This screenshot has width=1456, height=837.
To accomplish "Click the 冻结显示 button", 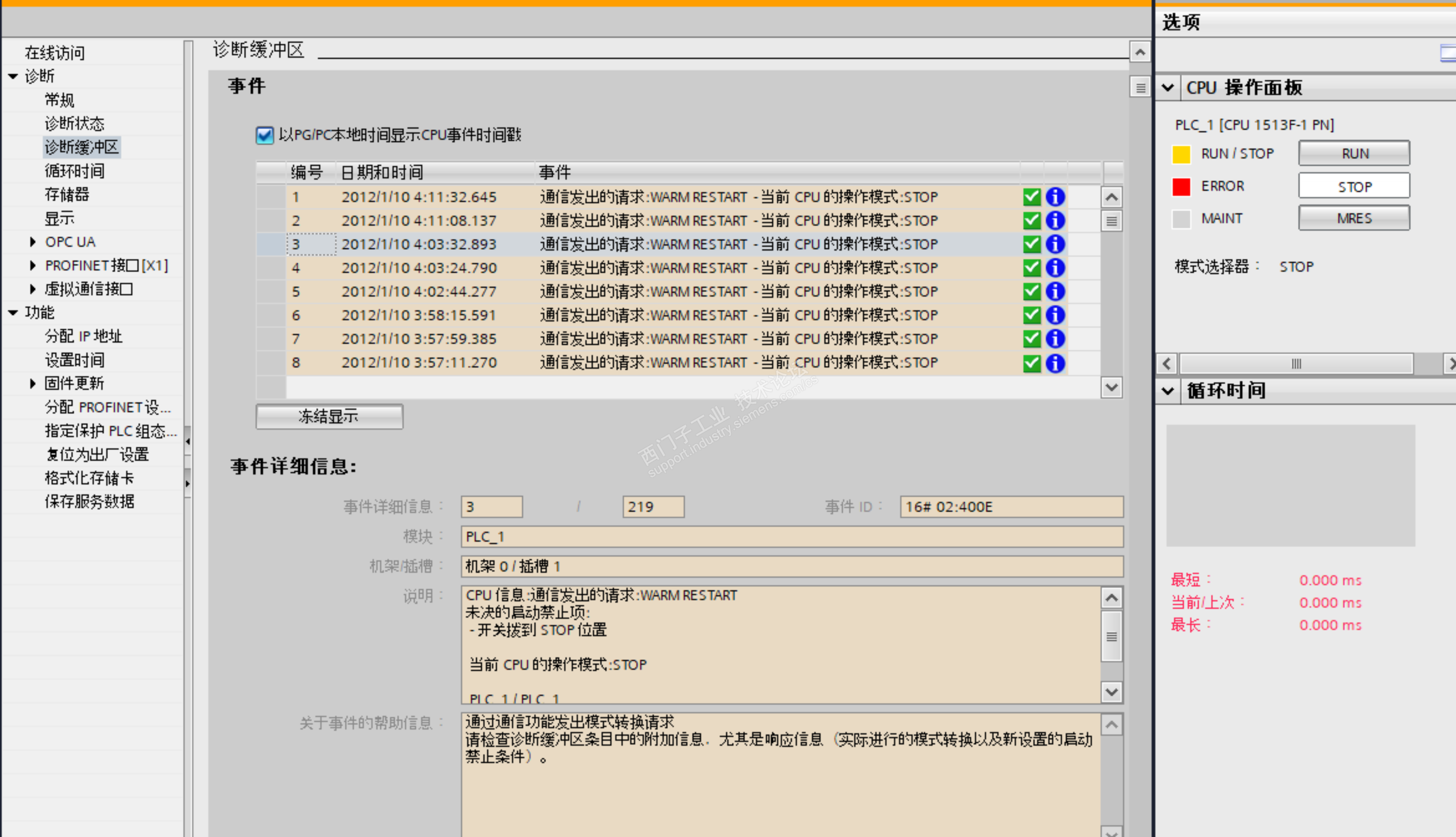I will 329,416.
